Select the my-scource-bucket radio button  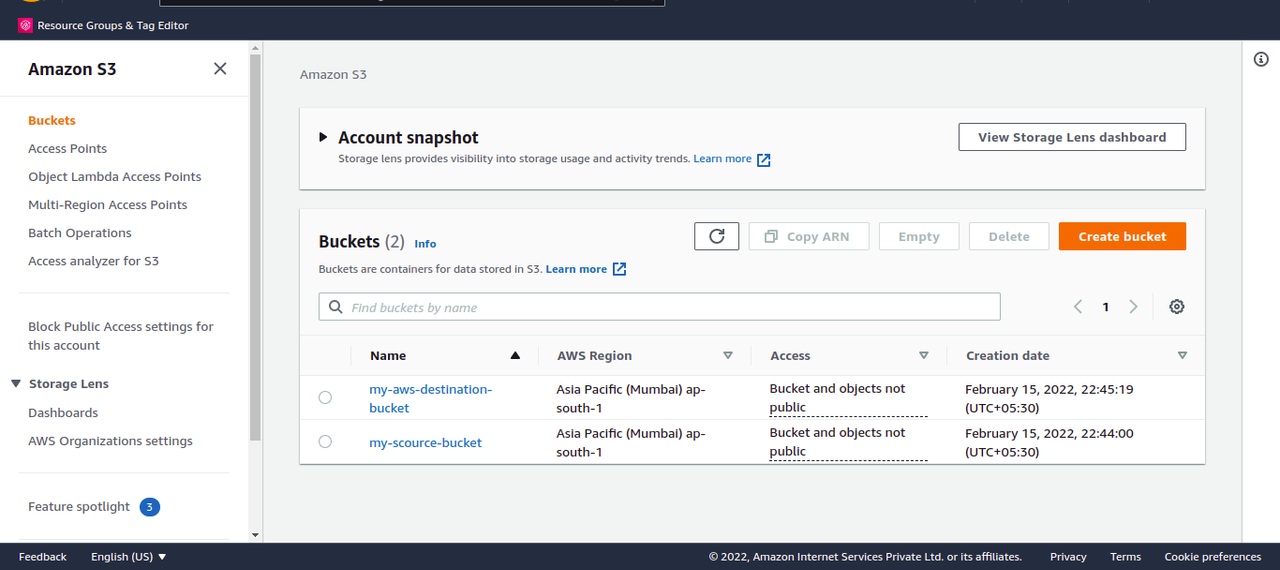pos(325,442)
